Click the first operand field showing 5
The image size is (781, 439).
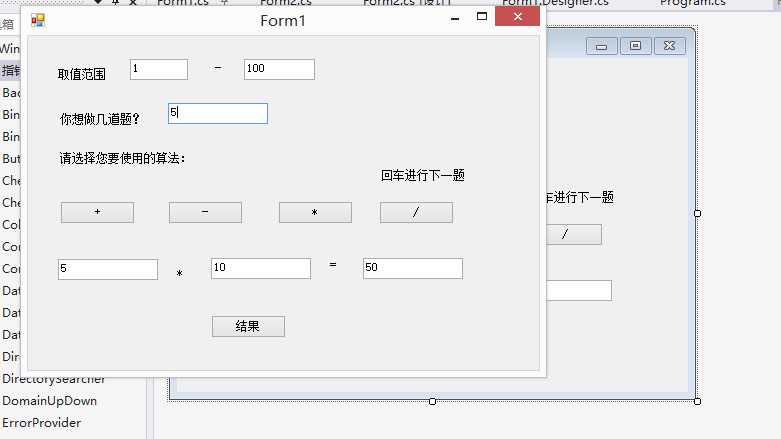coord(108,269)
